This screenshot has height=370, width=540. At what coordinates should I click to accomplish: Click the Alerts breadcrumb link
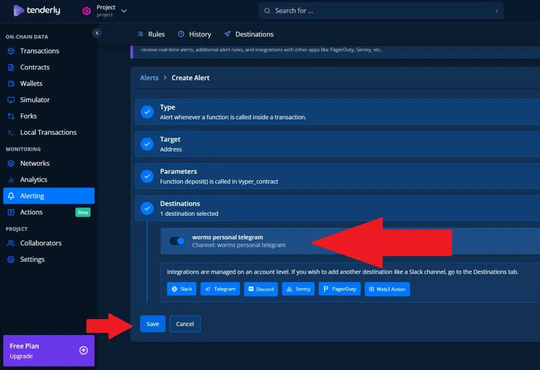tap(149, 78)
